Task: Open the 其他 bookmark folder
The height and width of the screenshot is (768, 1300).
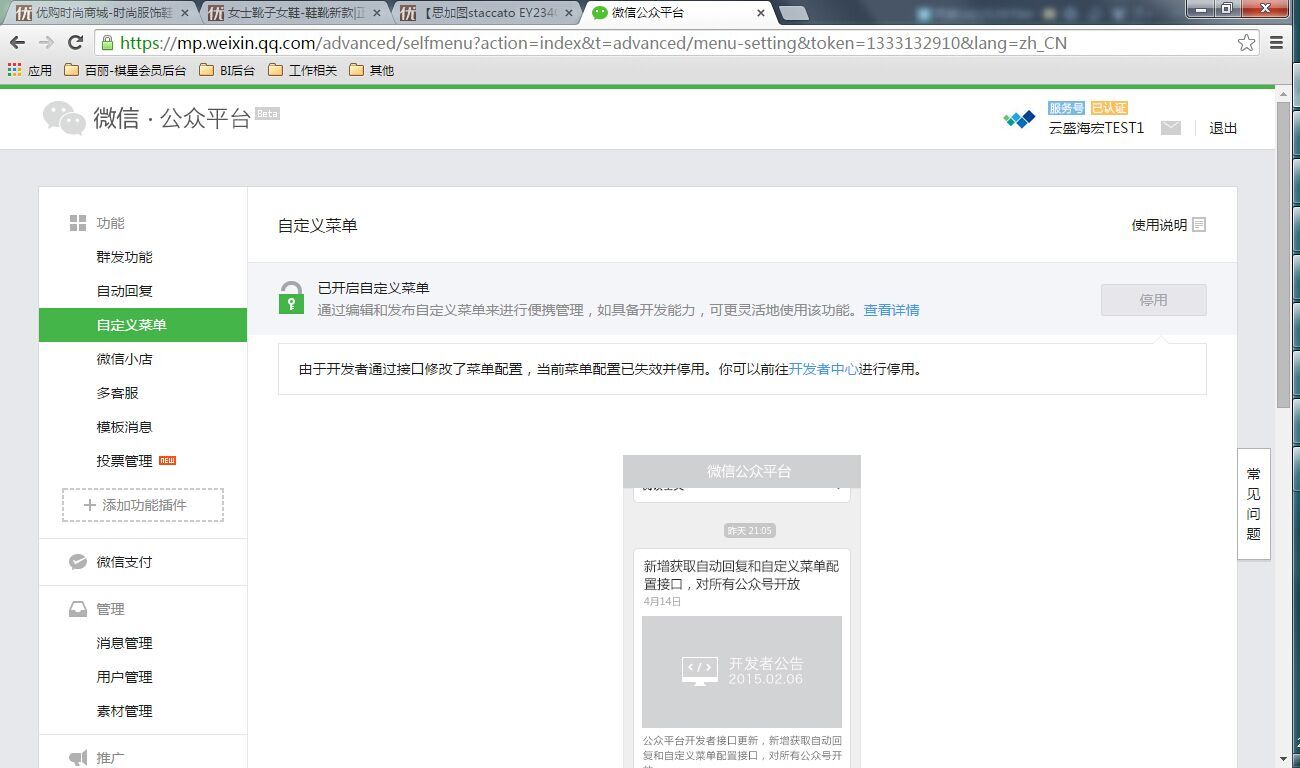Action: [x=371, y=70]
